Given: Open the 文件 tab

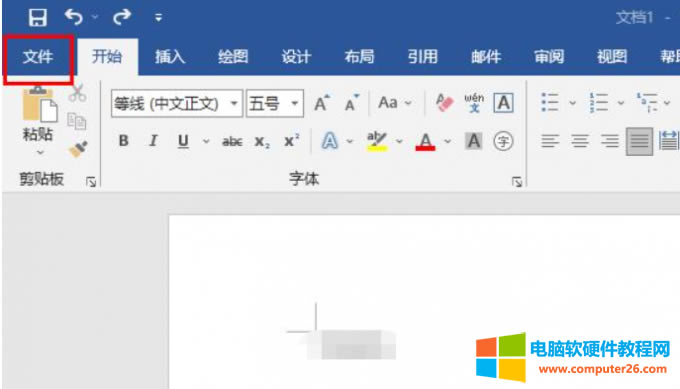Looking at the screenshot, I should pyautogui.click(x=38, y=57).
